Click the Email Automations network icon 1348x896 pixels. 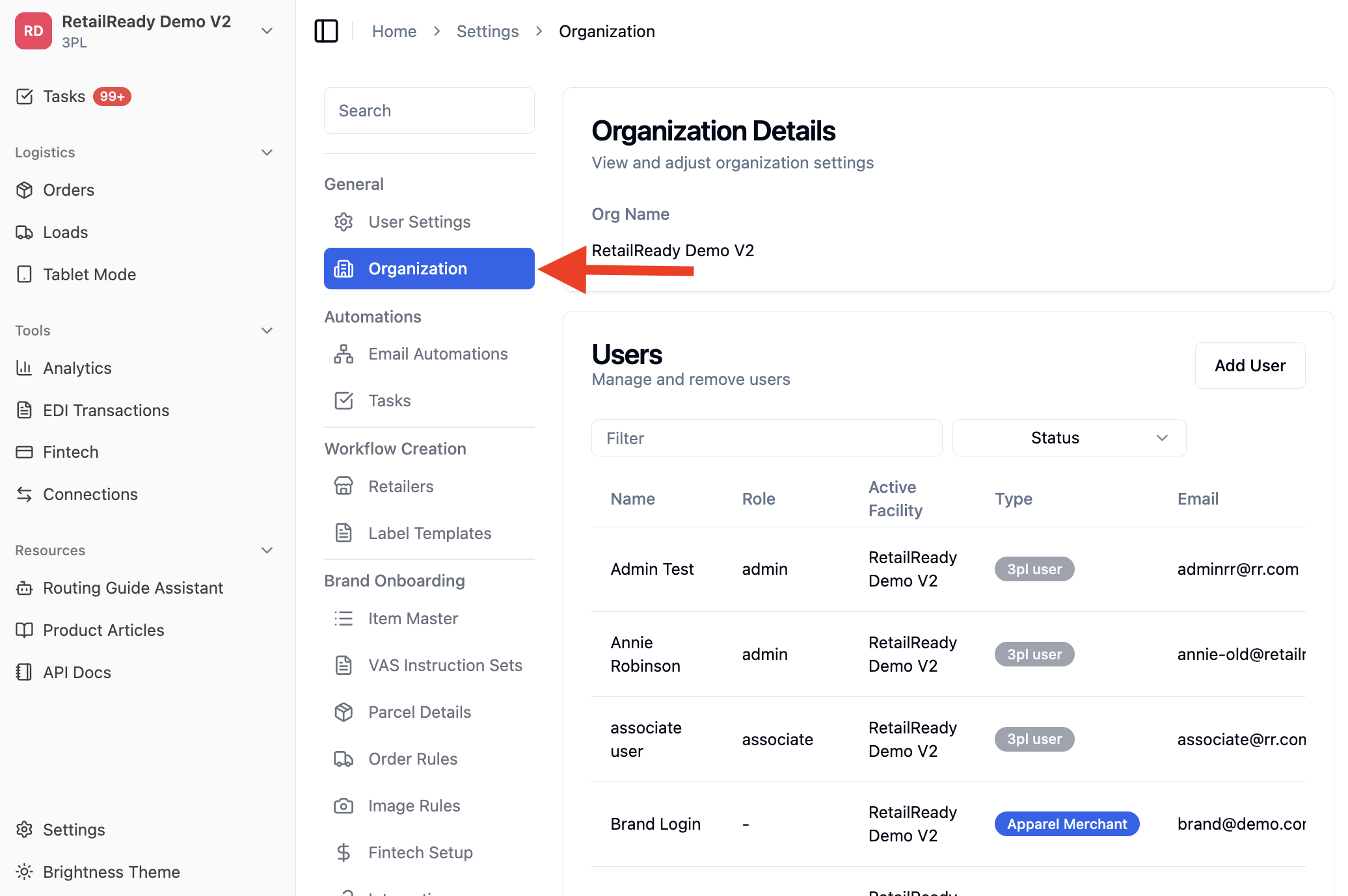[x=344, y=354]
